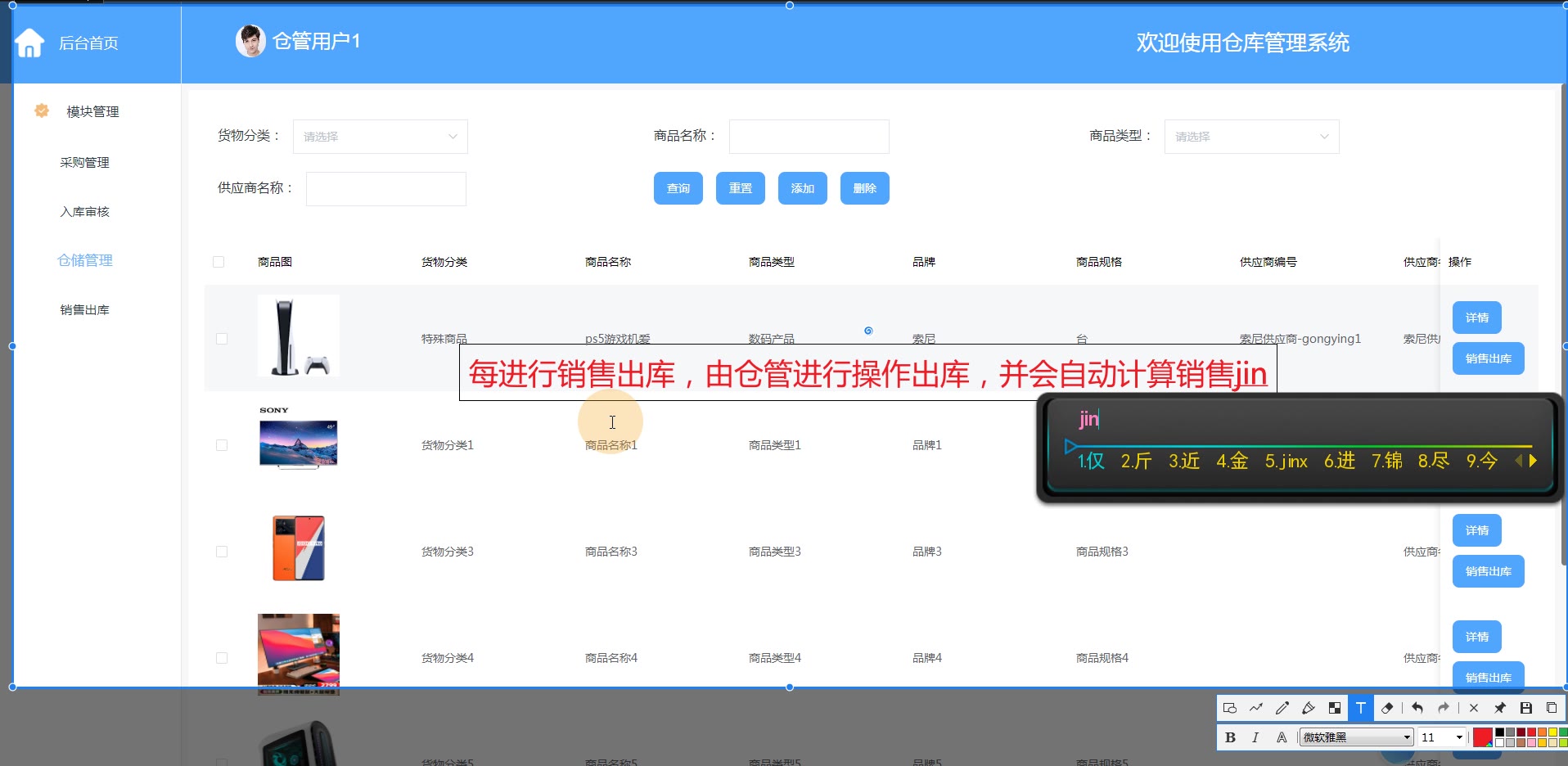
Task: Tick the checkbox for the 货物分类1 row
Action: tap(222, 445)
